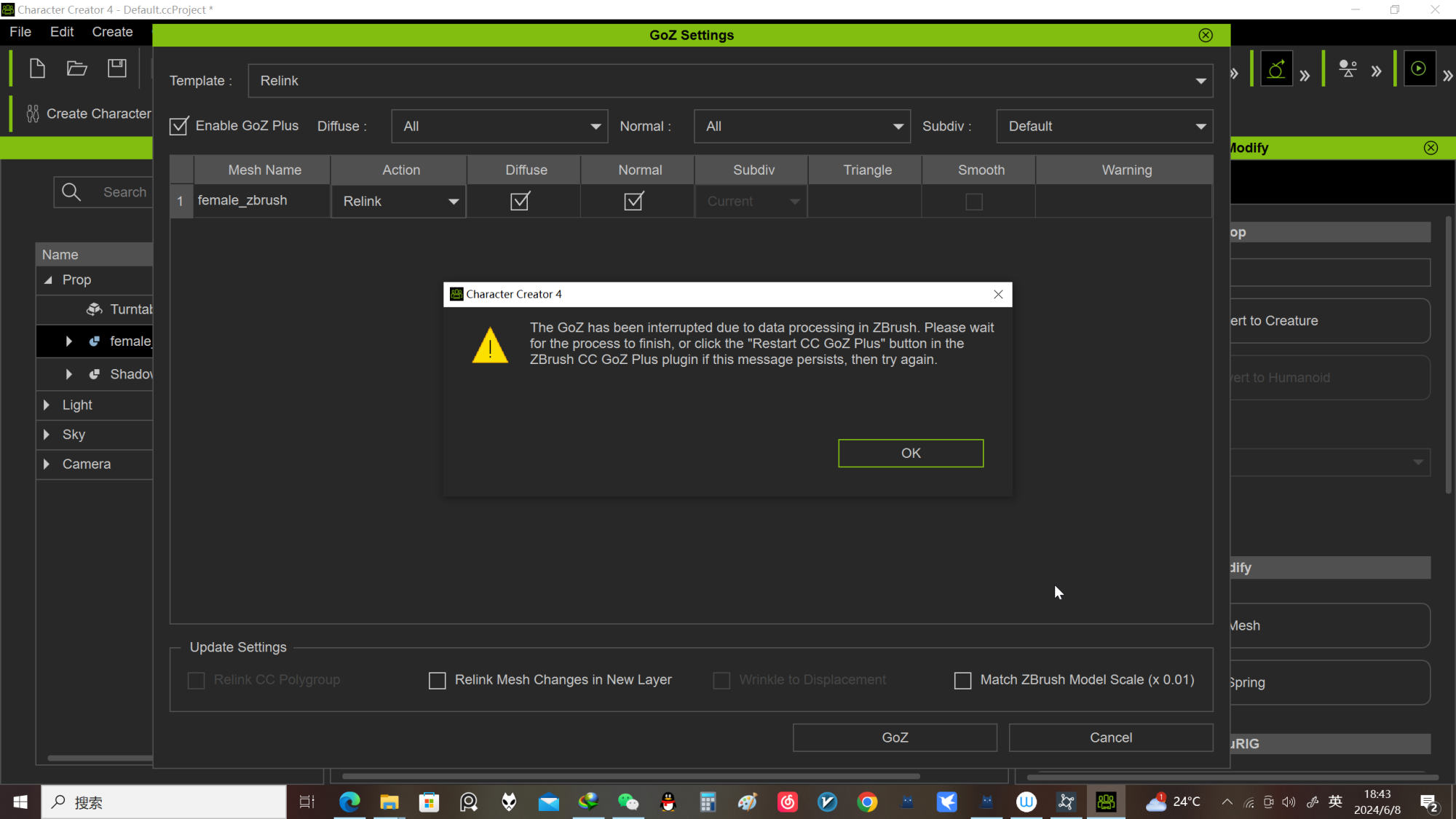Check Relink Mesh Changes in New Layer

(438, 680)
